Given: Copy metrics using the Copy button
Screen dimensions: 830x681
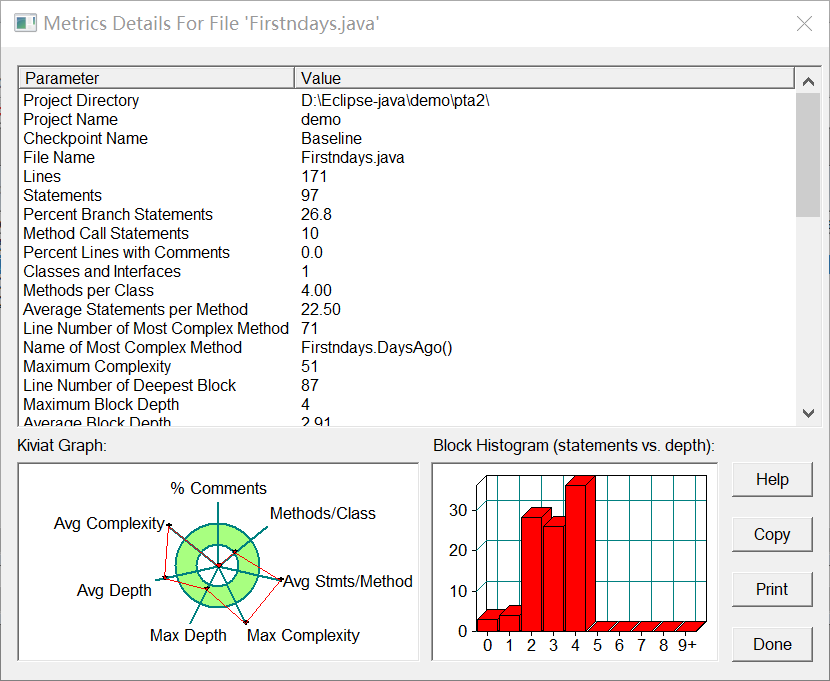Looking at the screenshot, I should [772, 534].
